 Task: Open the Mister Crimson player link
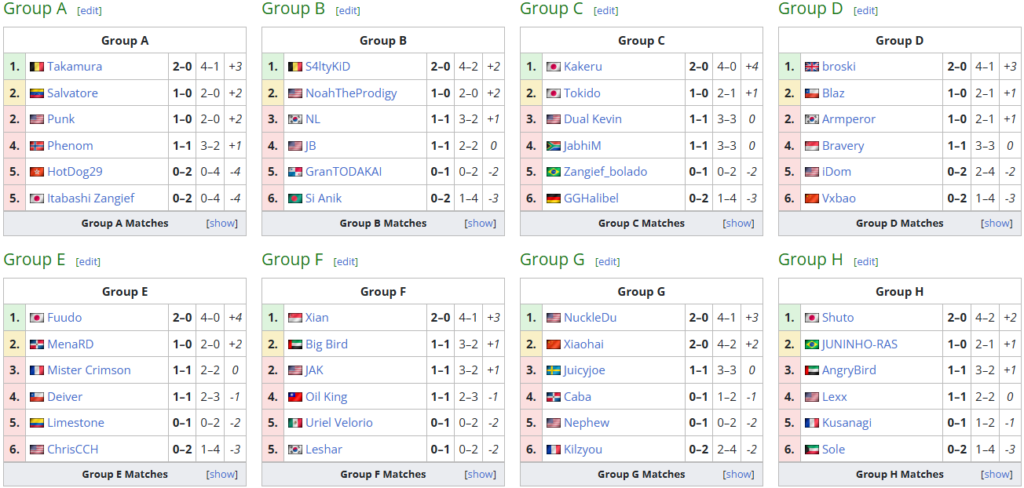89,370
